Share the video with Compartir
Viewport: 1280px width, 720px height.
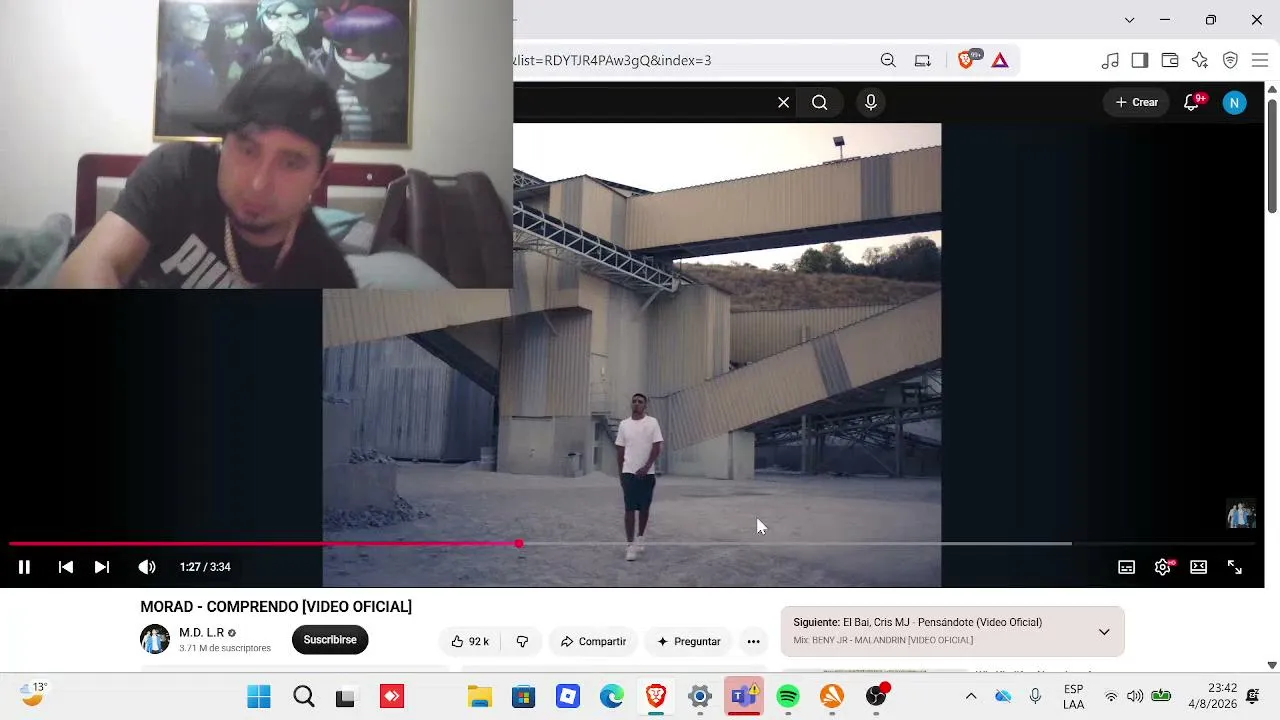593,641
